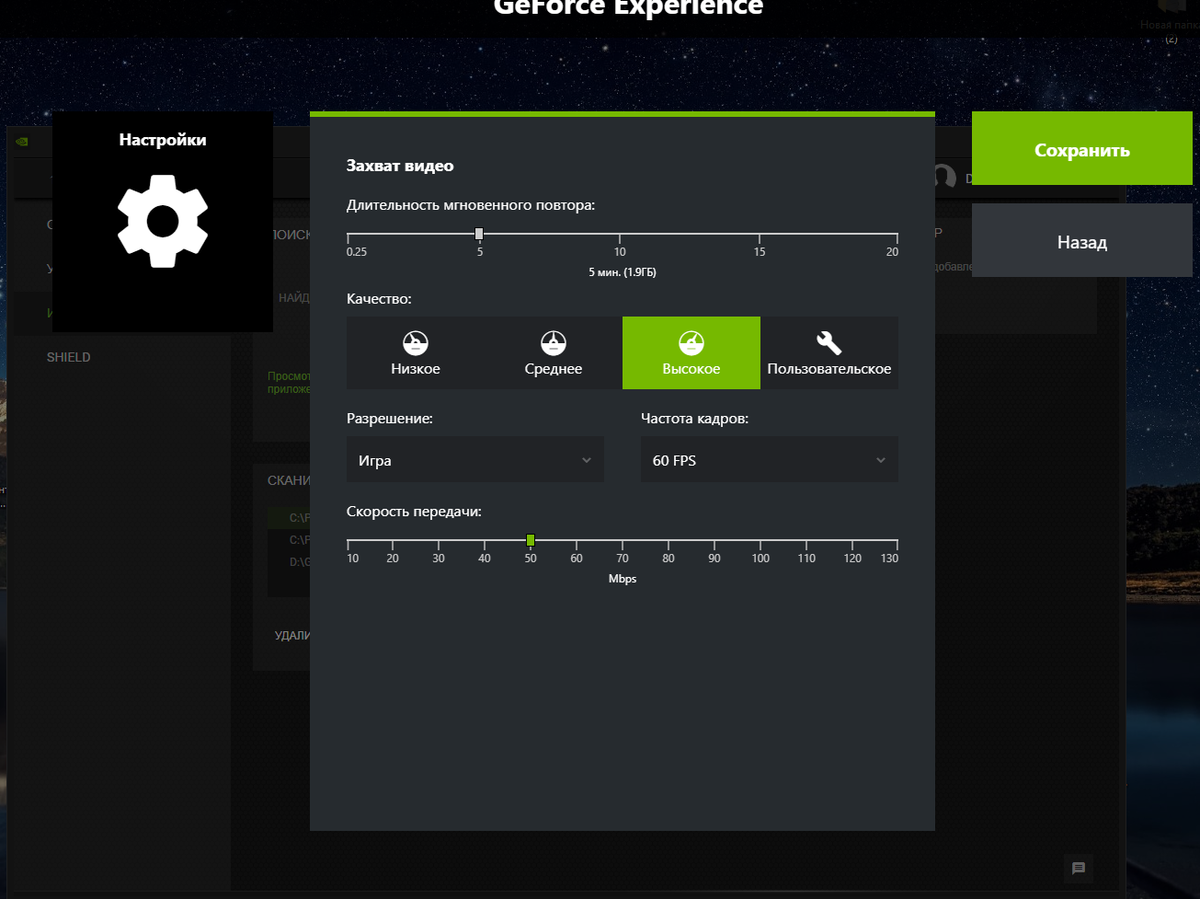Click SHIELD item in background sidebar
Viewport: 1200px width, 899px height.
pos(69,357)
